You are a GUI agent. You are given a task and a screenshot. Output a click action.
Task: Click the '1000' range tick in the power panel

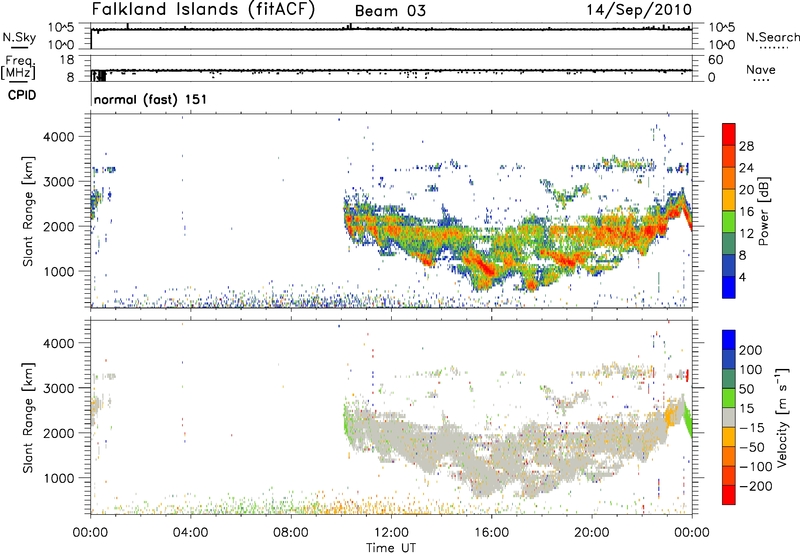(x=59, y=271)
